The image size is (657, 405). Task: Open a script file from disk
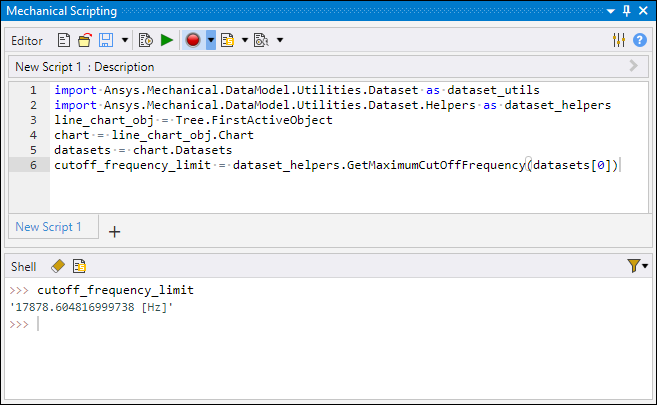coord(84,41)
